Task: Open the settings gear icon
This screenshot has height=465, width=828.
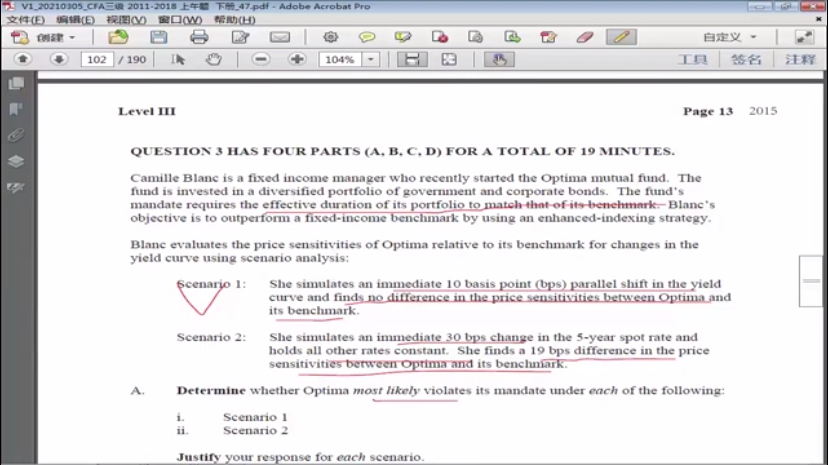Action: coord(331,37)
